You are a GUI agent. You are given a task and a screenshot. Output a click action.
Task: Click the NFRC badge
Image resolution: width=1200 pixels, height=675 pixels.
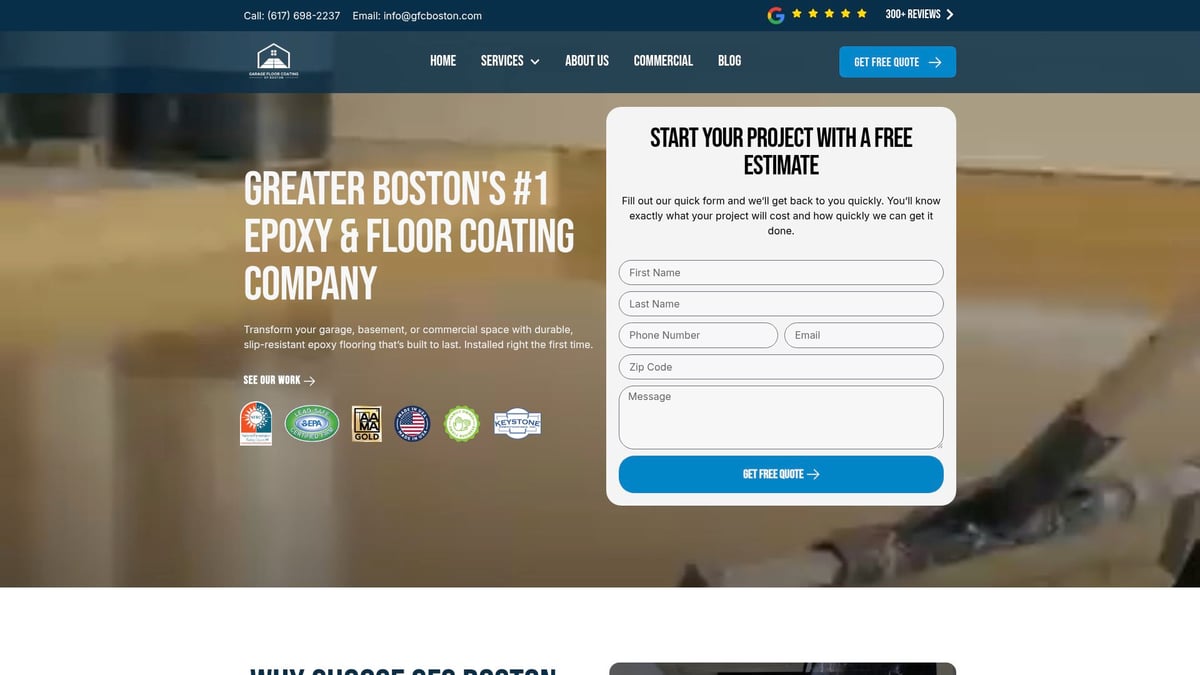pos(256,423)
